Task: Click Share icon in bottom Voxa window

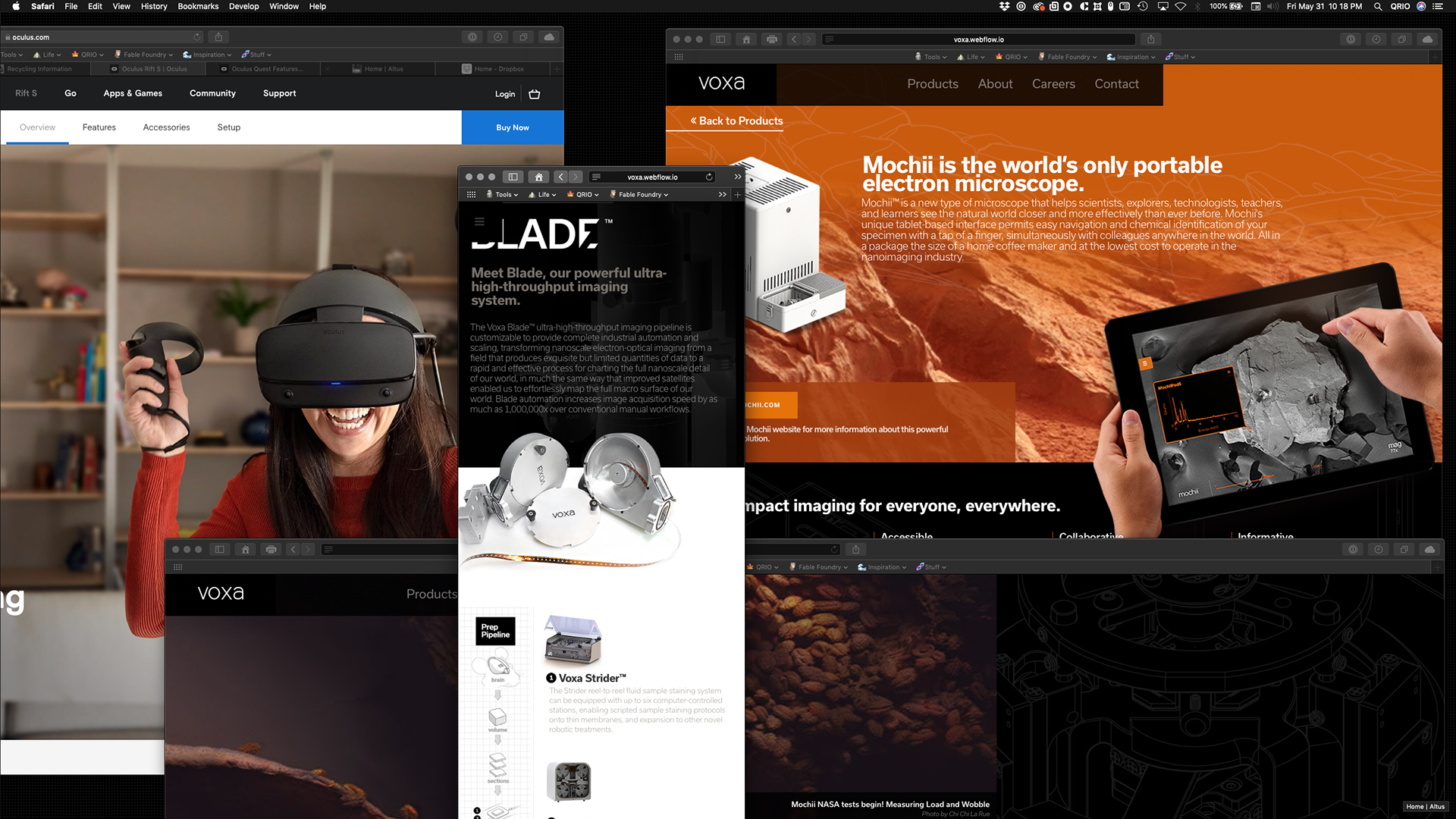Action: tap(856, 550)
